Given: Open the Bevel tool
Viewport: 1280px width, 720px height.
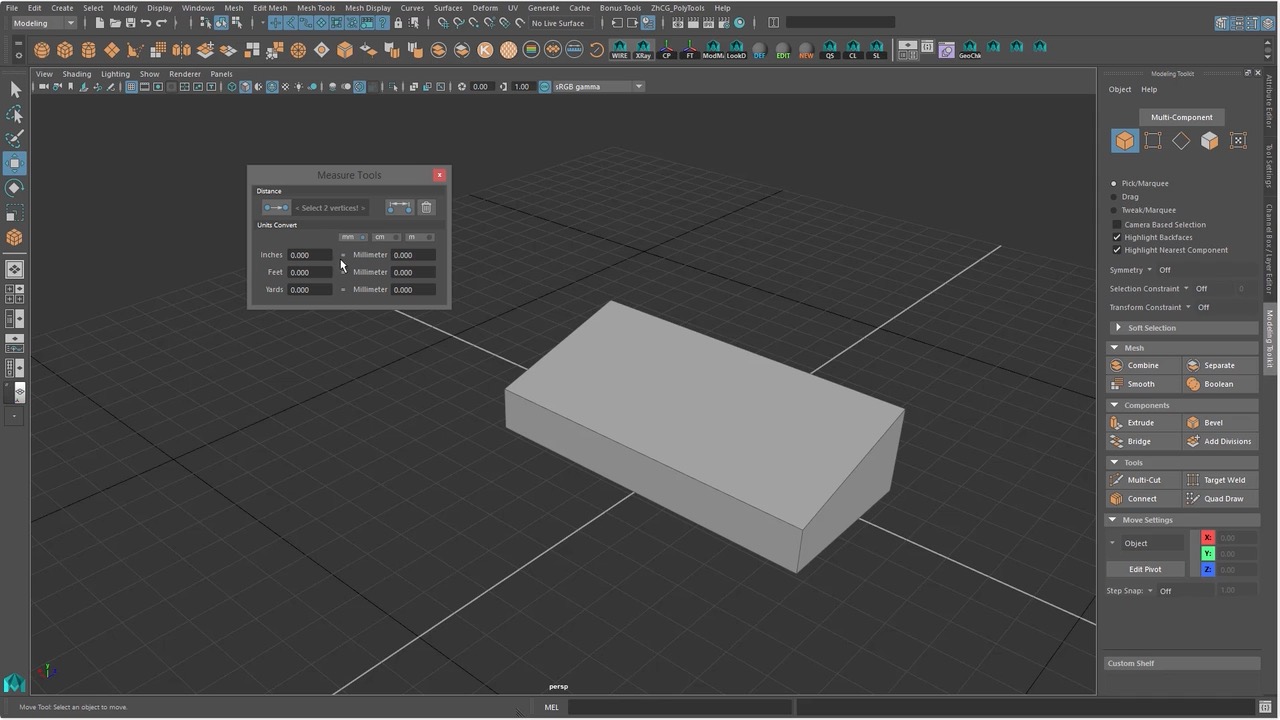Looking at the screenshot, I should pos(1212,422).
